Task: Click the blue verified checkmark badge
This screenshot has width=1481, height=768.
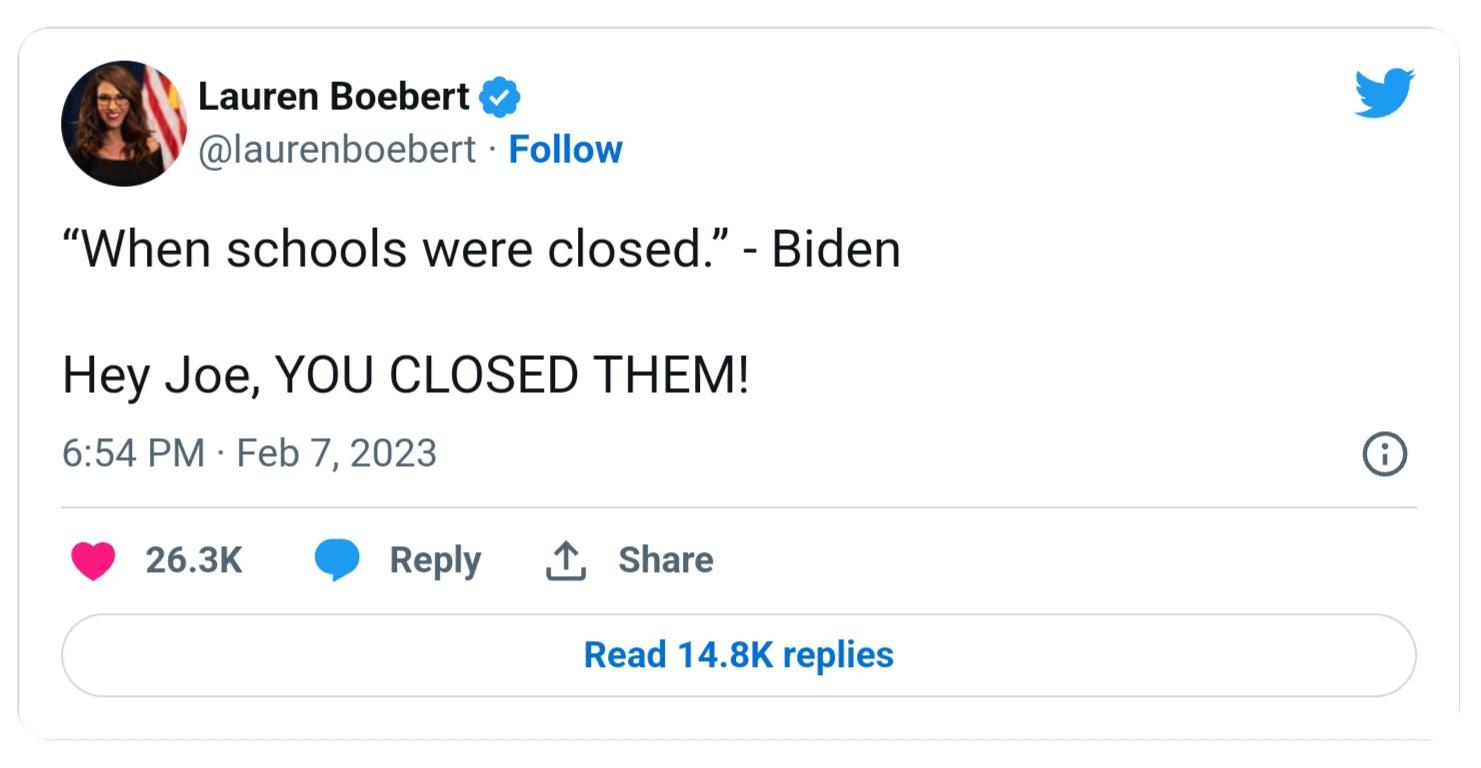Action: 502,95
